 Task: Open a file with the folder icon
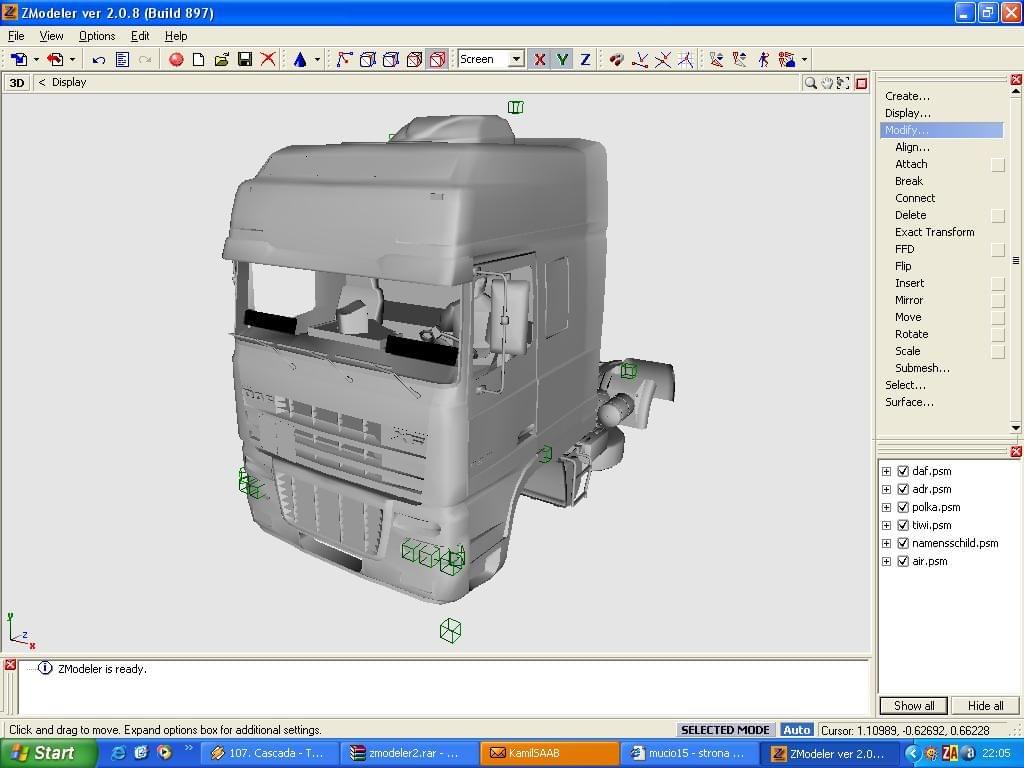[222, 59]
